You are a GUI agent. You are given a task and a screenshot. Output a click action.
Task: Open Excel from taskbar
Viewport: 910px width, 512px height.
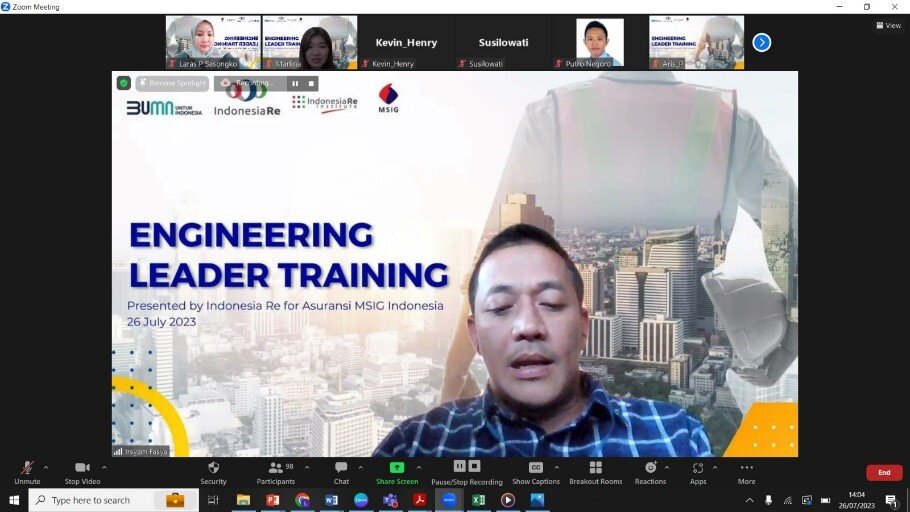pyautogui.click(x=479, y=500)
